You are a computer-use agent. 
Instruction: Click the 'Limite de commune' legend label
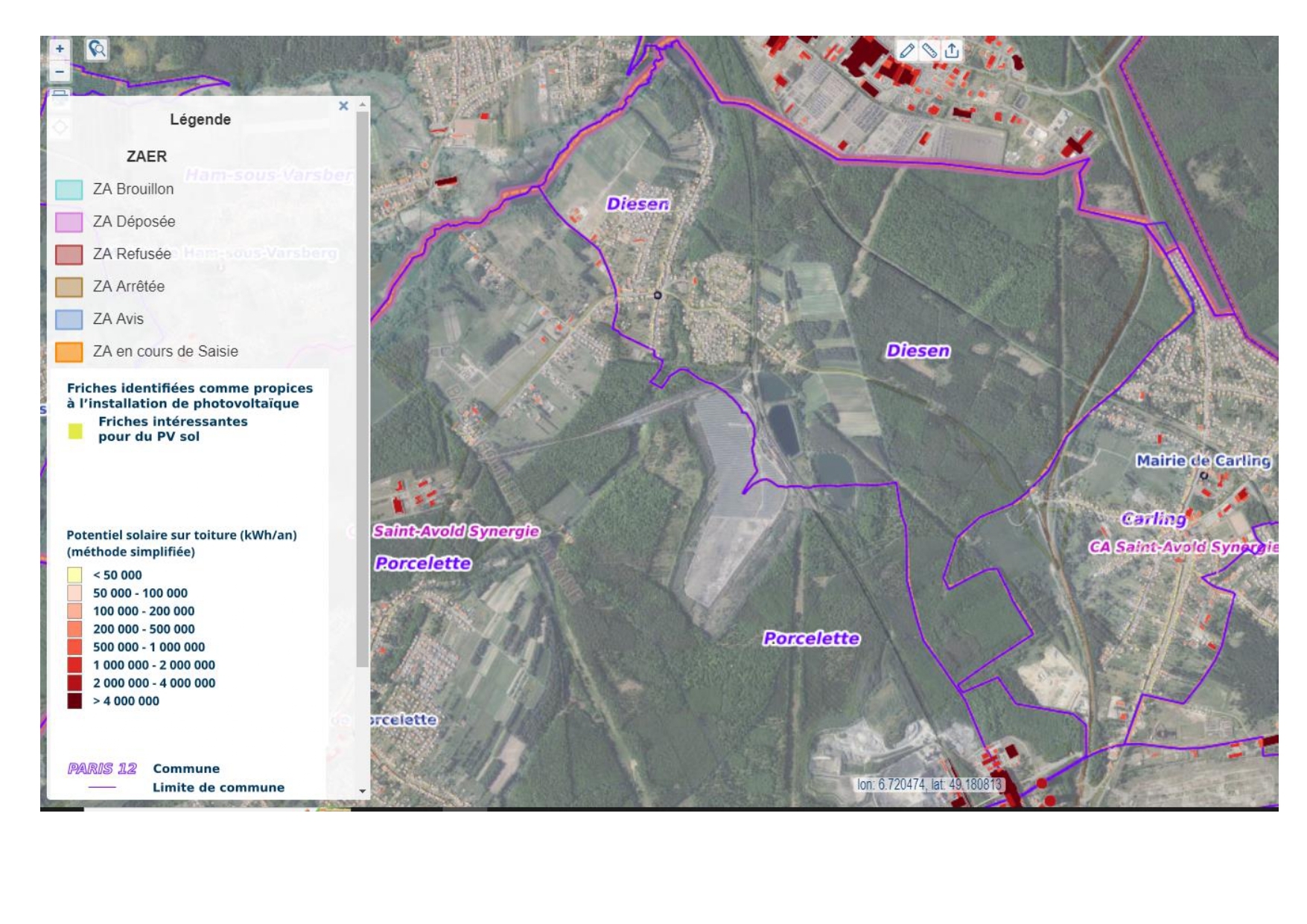218,788
